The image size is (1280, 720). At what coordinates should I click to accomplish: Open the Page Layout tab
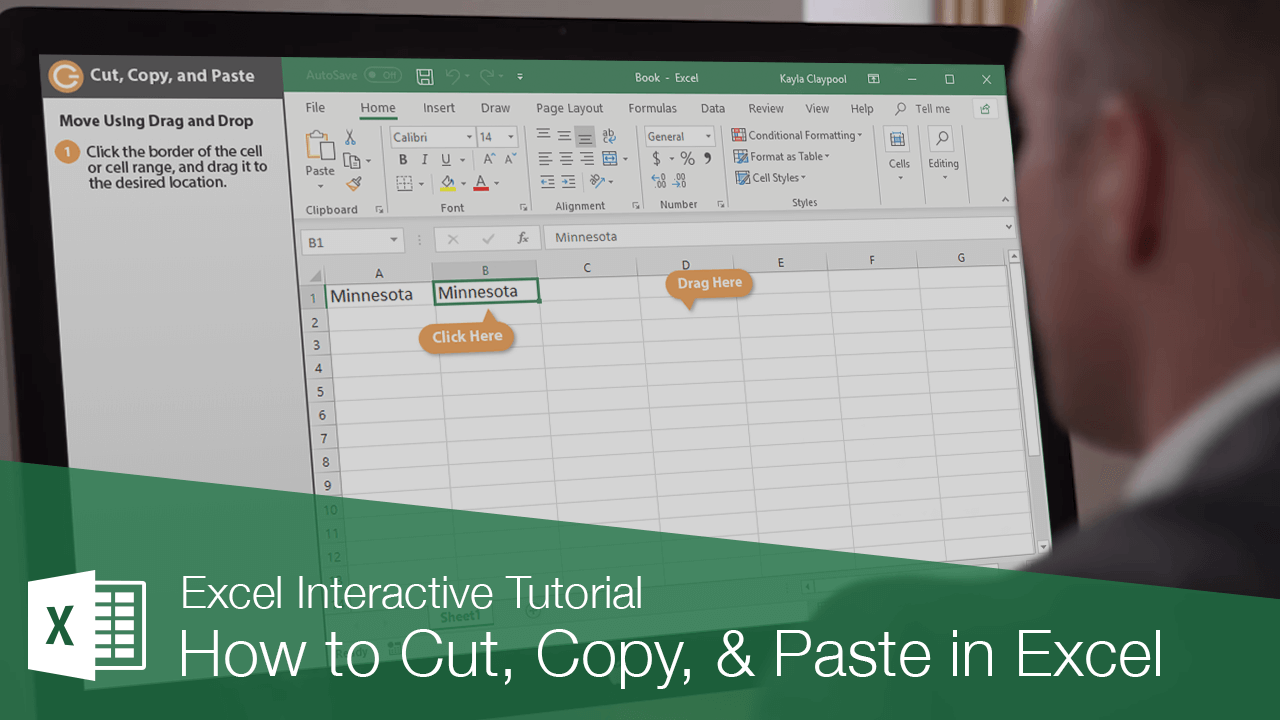pos(569,108)
